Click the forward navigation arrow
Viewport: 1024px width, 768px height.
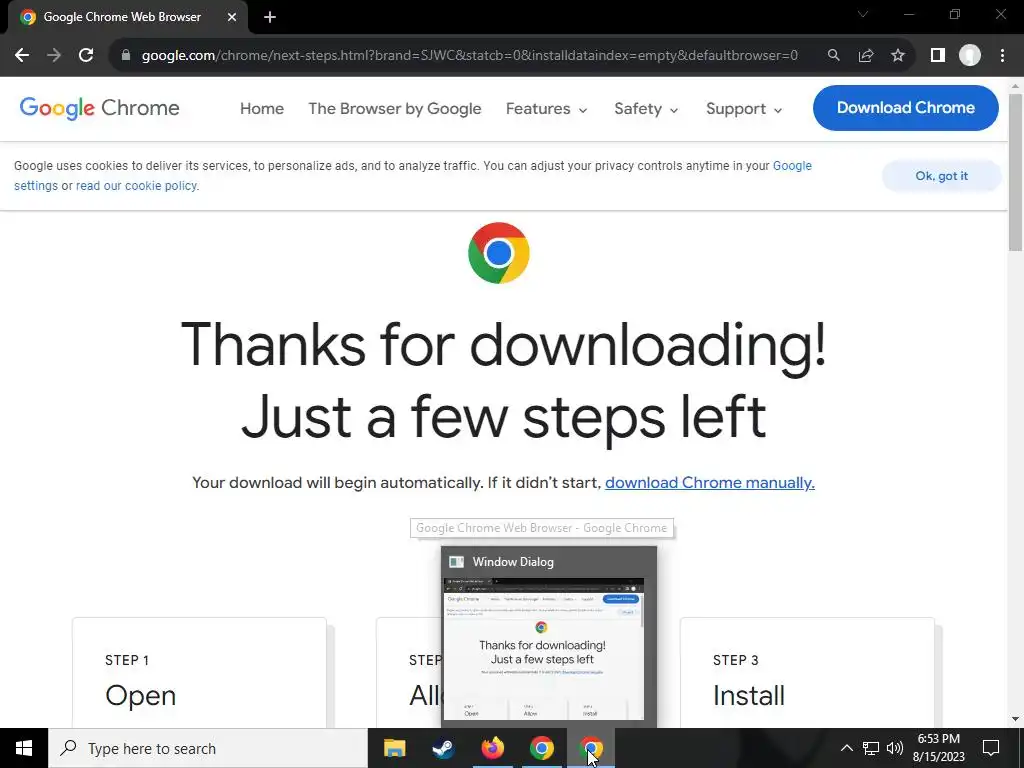pos(54,56)
